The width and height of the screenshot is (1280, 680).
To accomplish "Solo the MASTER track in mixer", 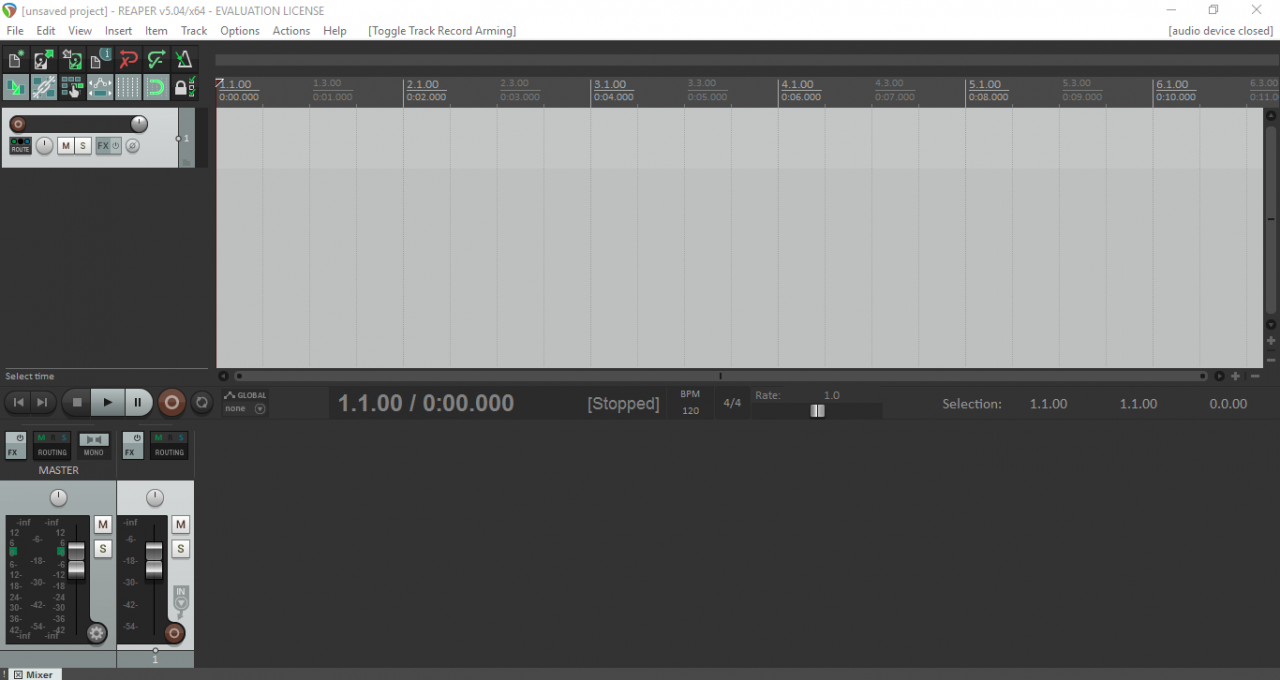I will (102, 549).
